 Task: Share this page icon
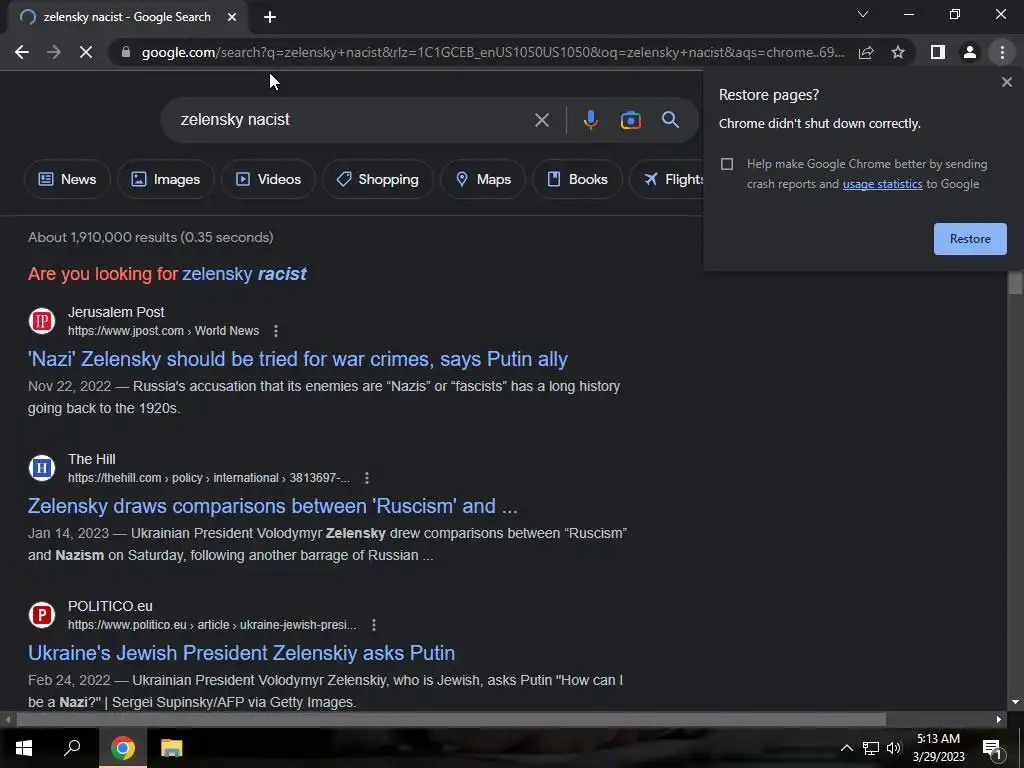(866, 52)
